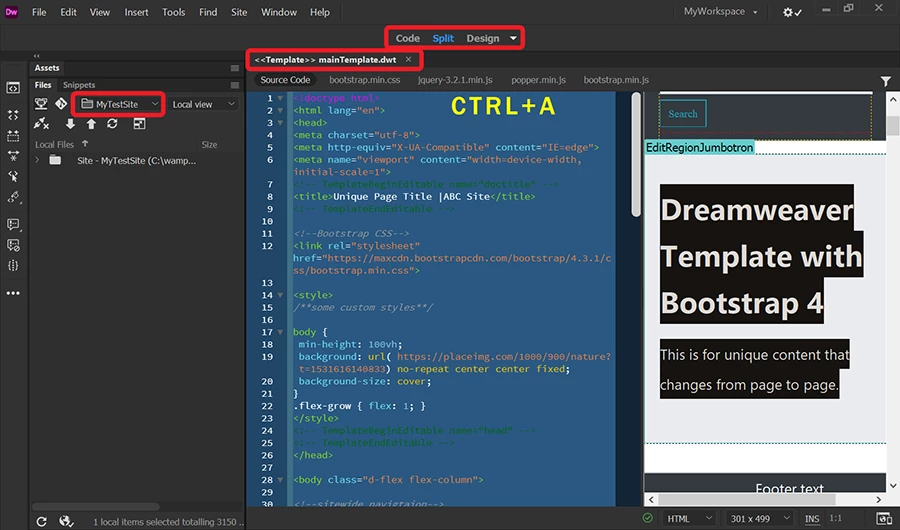
Task: Open the 301 x 499 window size dropdown
Action: pyautogui.click(x=760, y=519)
